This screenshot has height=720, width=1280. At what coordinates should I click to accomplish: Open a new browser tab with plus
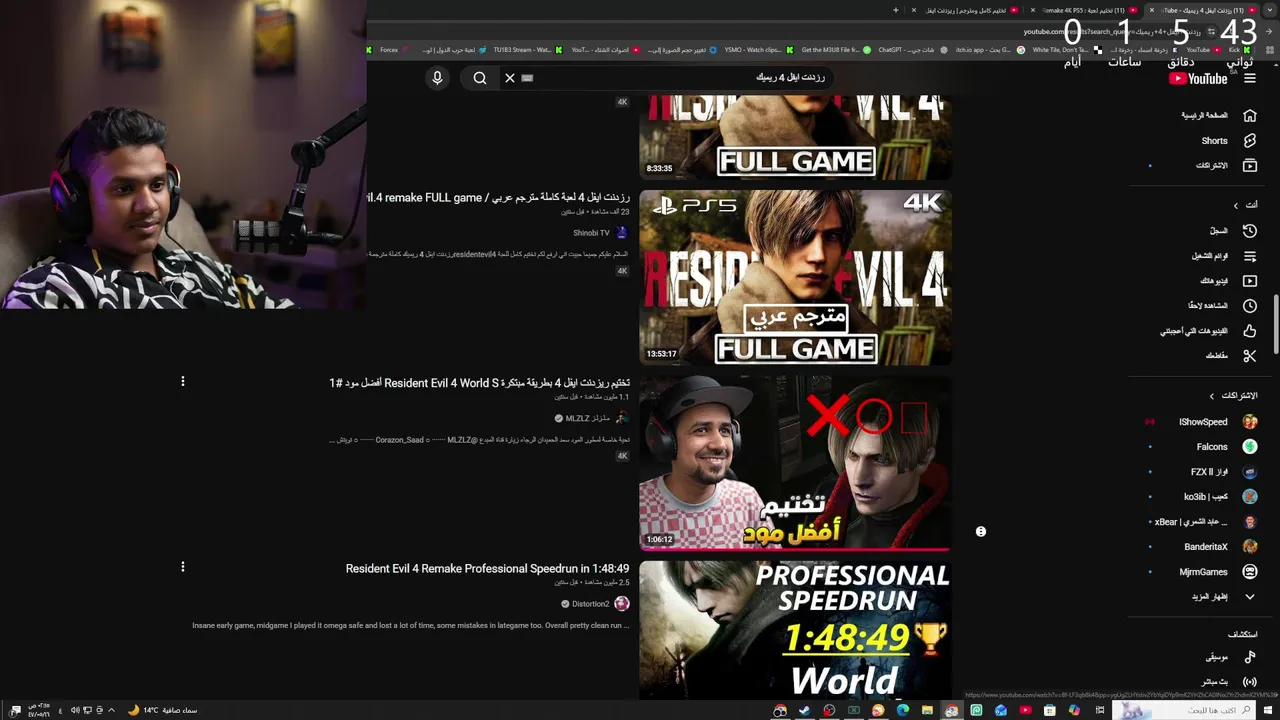[x=896, y=10]
